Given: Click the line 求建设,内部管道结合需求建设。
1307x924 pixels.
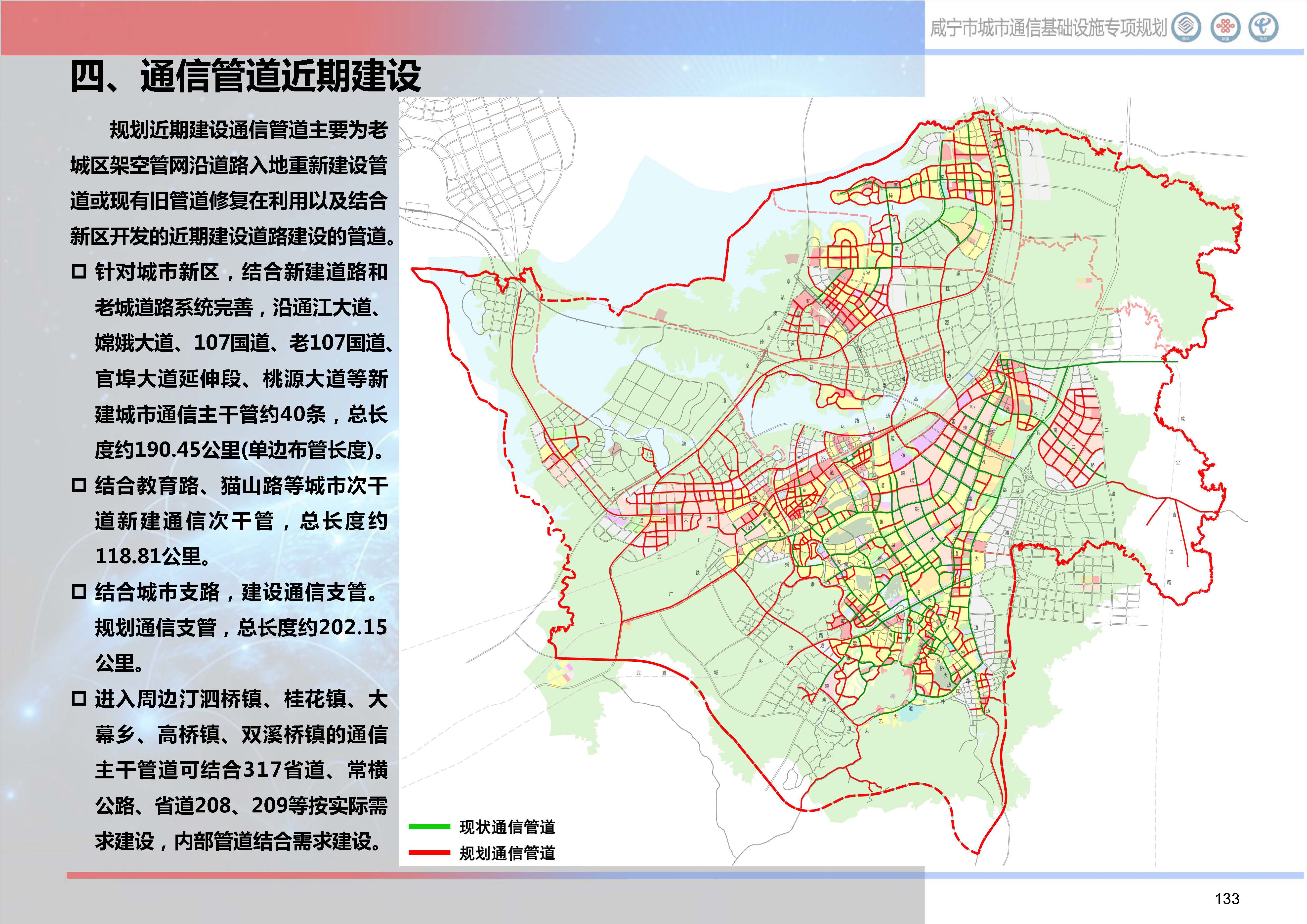Looking at the screenshot, I should point(239,841).
